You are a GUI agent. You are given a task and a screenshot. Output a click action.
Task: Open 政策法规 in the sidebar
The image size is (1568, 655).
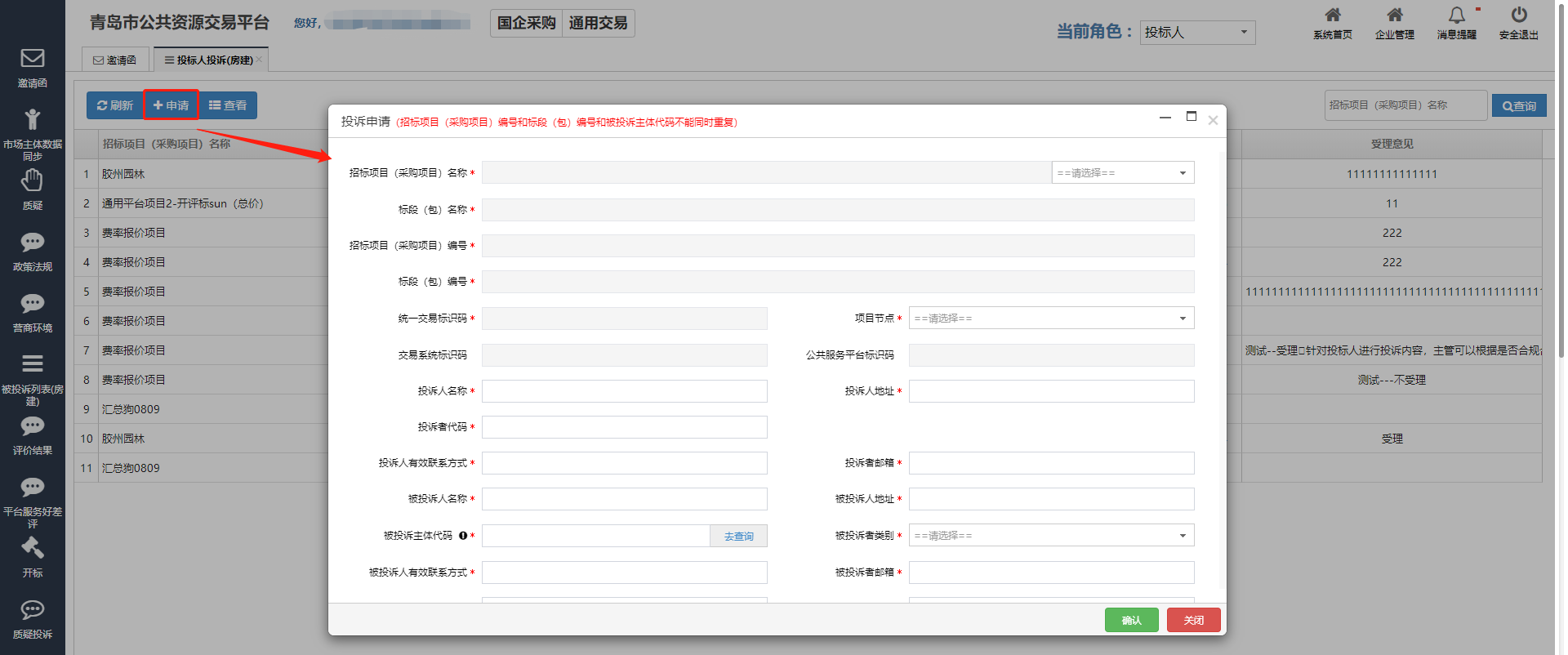(x=33, y=252)
